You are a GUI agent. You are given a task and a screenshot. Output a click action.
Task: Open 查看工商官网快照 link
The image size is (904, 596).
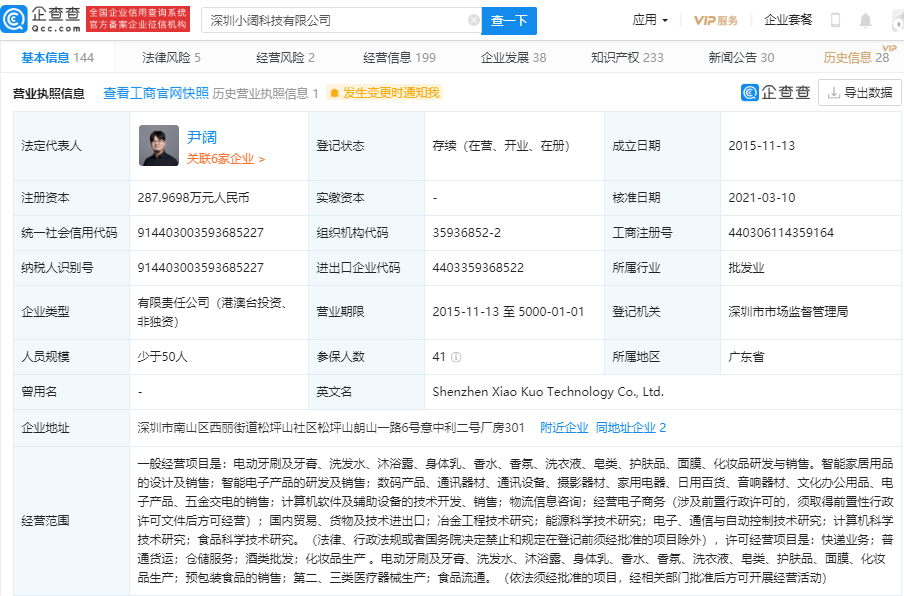[x=156, y=93]
